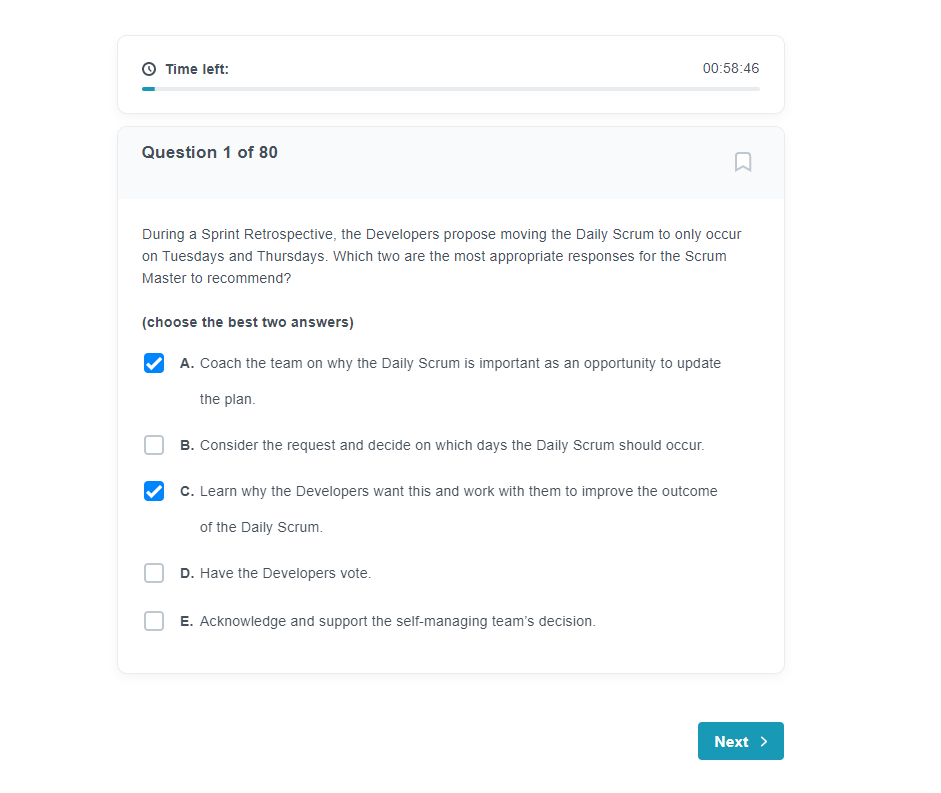Tick the checkbox for answer D
The width and height of the screenshot is (941, 793).
point(154,573)
